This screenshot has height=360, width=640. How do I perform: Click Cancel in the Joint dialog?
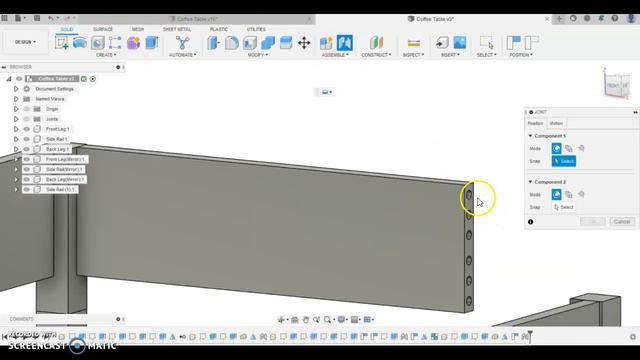click(x=622, y=222)
